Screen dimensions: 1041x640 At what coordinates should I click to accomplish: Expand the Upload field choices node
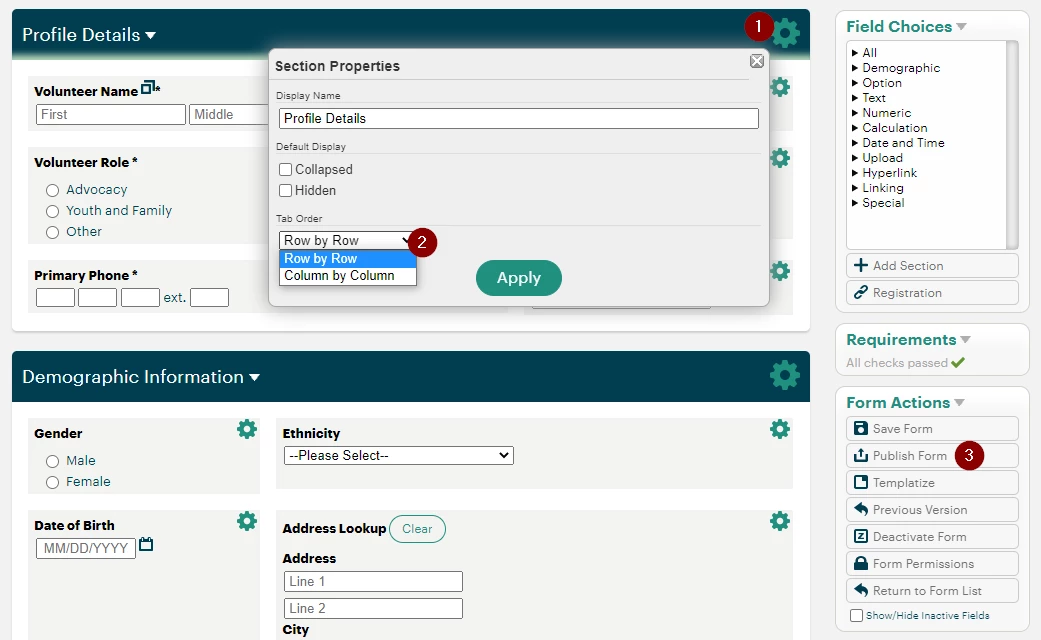click(x=855, y=158)
